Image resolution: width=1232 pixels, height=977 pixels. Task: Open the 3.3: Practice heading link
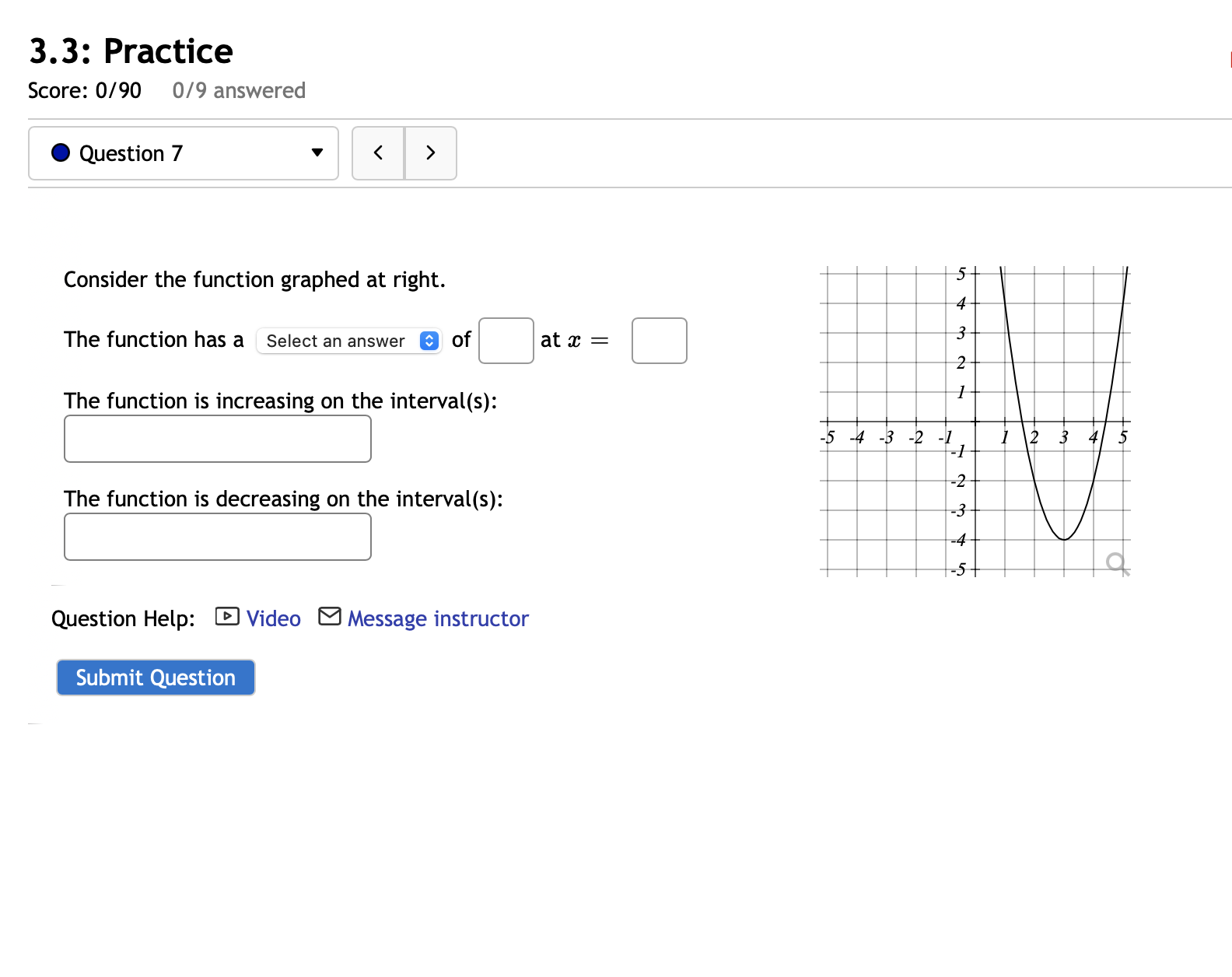coord(130,51)
